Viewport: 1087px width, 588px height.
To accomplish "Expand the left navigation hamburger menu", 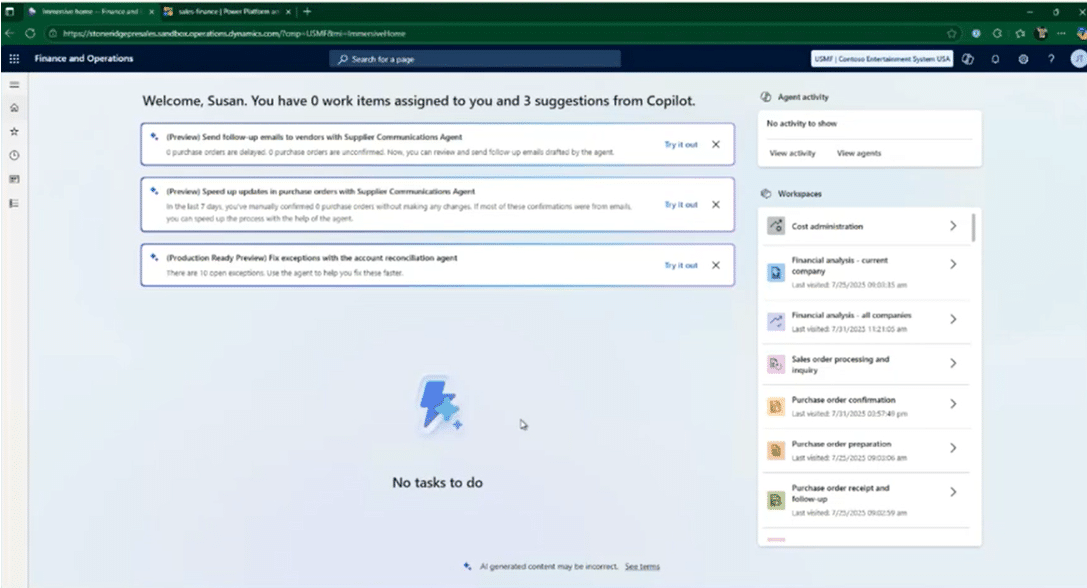I will click(x=14, y=84).
